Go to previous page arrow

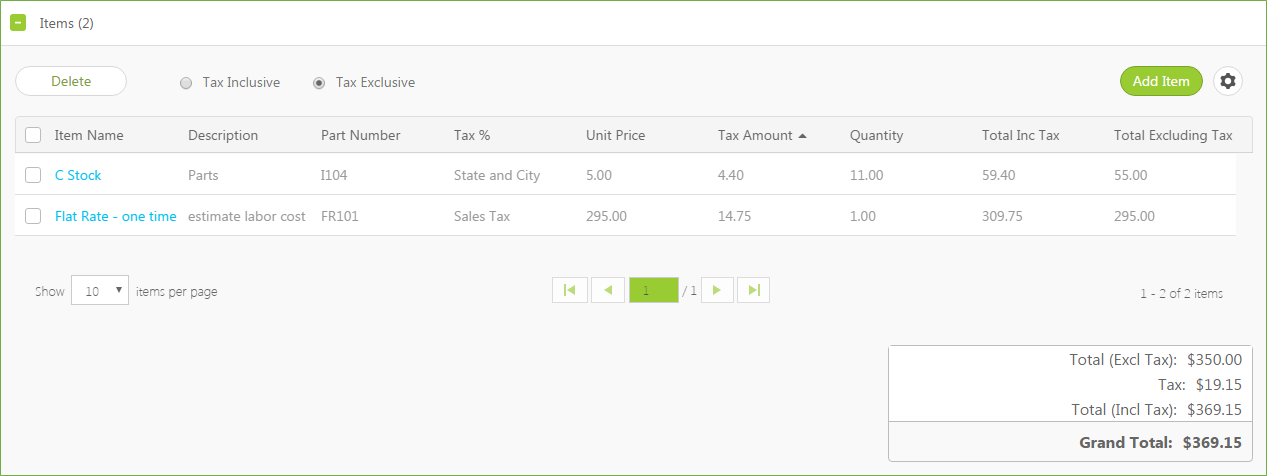(x=608, y=290)
